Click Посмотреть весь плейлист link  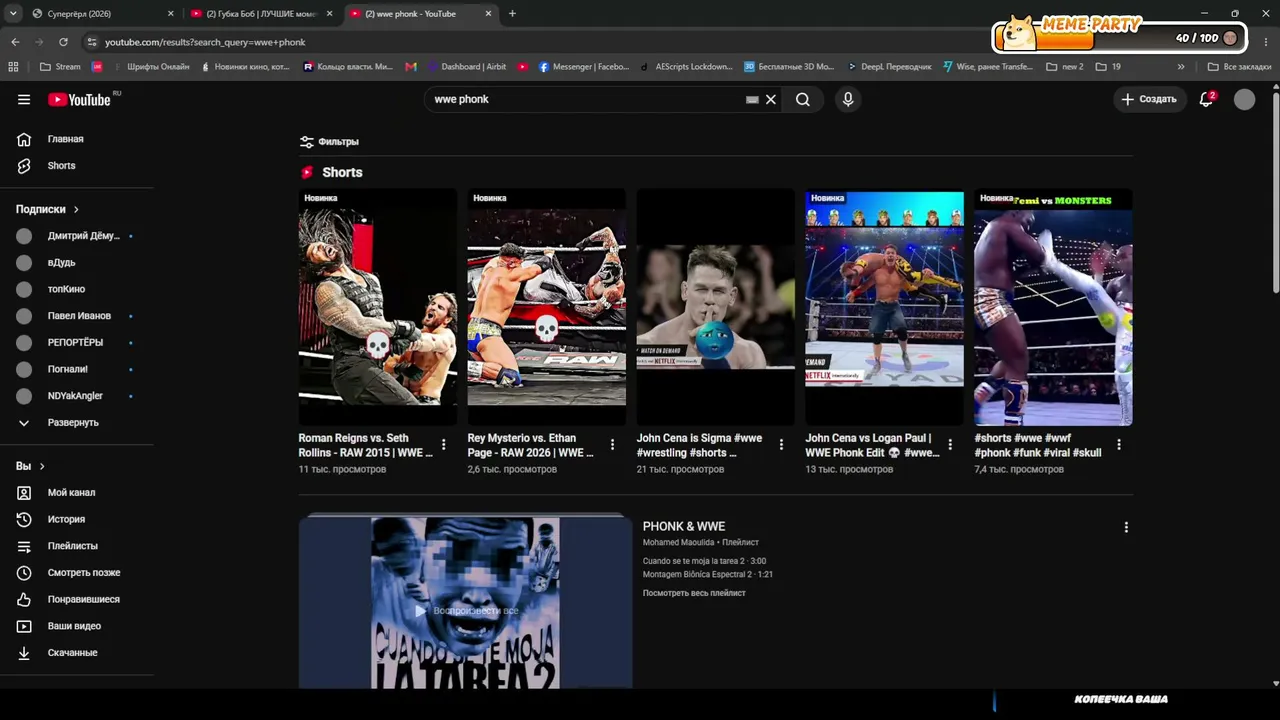[x=694, y=594]
